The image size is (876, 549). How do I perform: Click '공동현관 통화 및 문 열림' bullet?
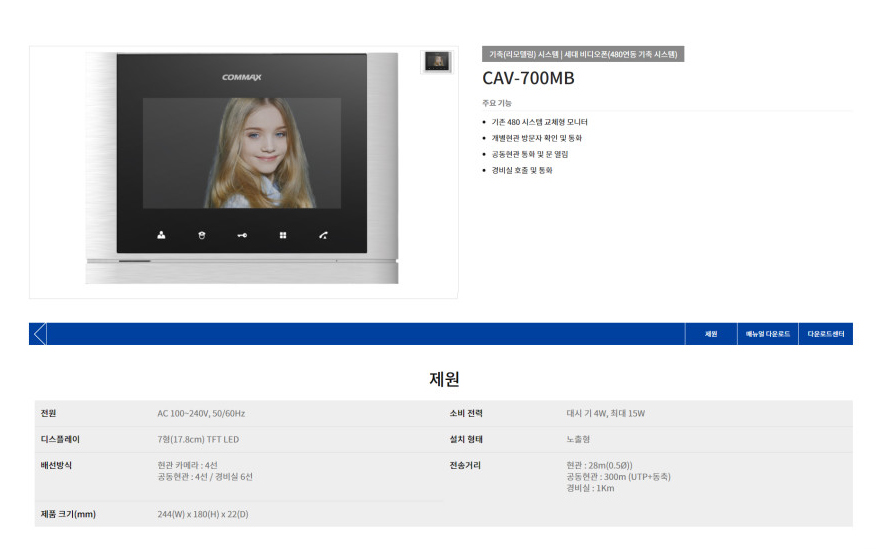[x=530, y=154]
